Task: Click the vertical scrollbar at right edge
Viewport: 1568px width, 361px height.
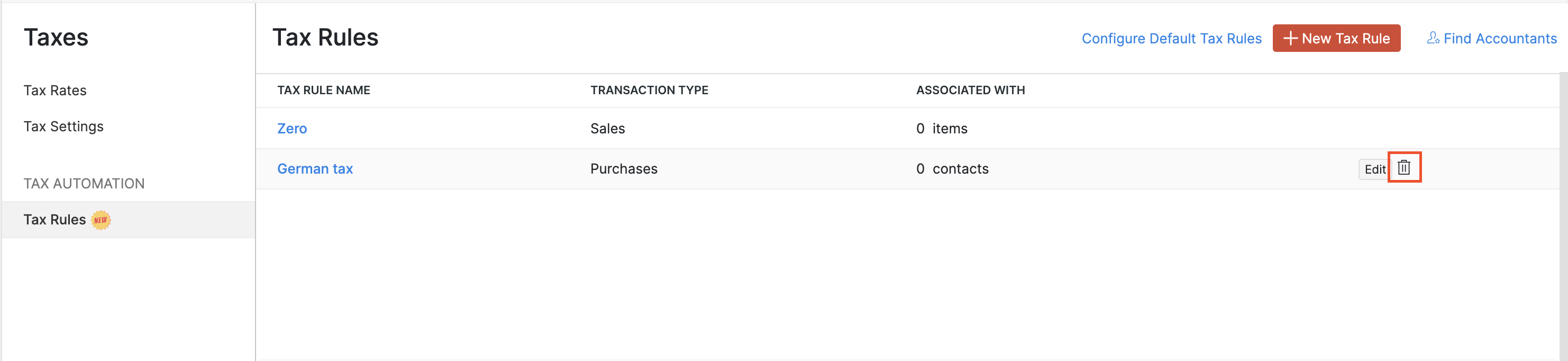Action: pyautogui.click(x=1563, y=213)
